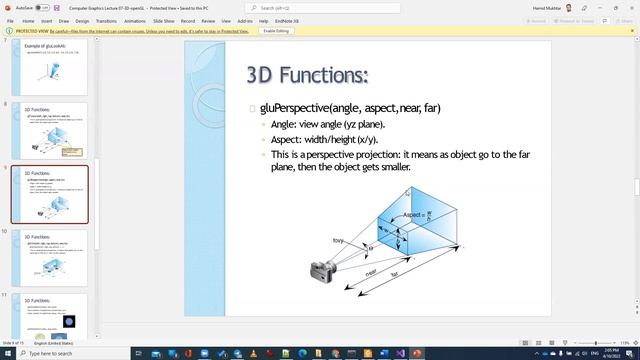Image resolution: width=640 pixels, height=360 pixels.
Task: Click the Comments speech-bubble icon
Action: click(605, 21)
